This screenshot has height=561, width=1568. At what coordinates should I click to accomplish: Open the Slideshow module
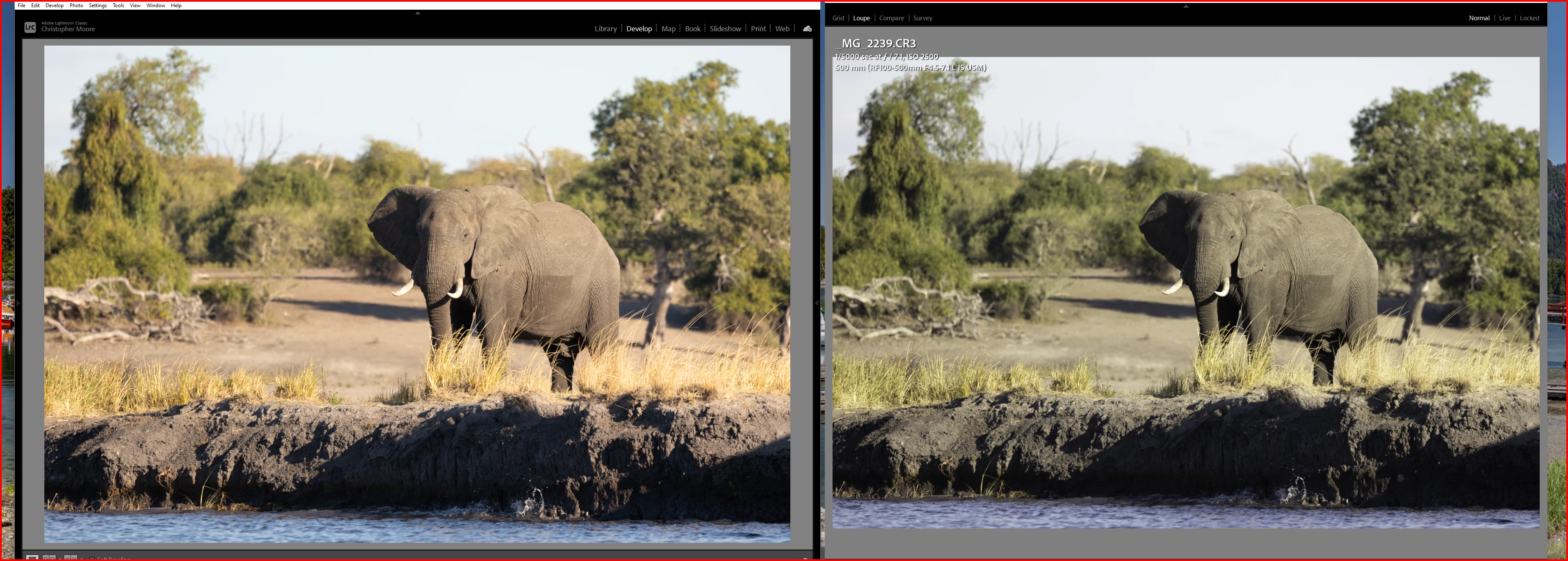[x=725, y=29]
